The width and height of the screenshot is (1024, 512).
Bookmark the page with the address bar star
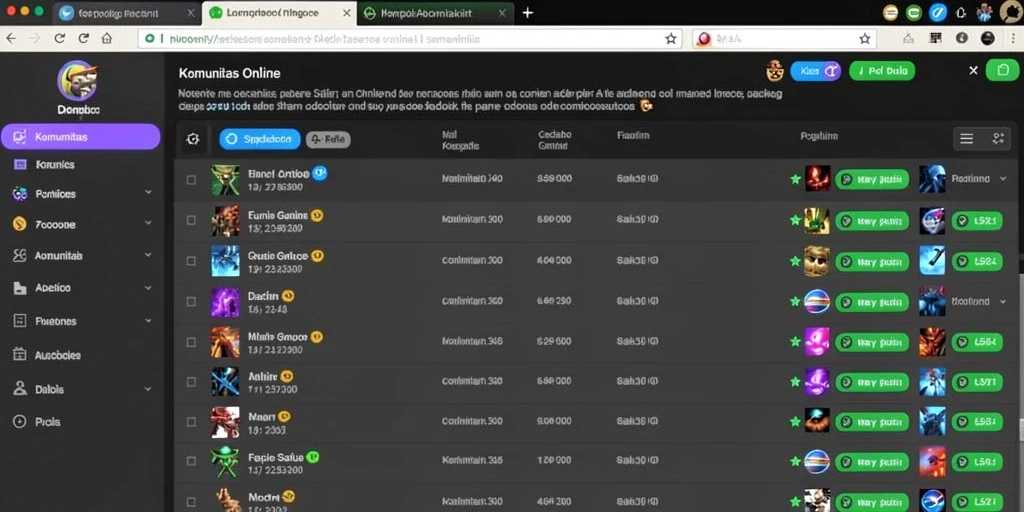click(671, 39)
